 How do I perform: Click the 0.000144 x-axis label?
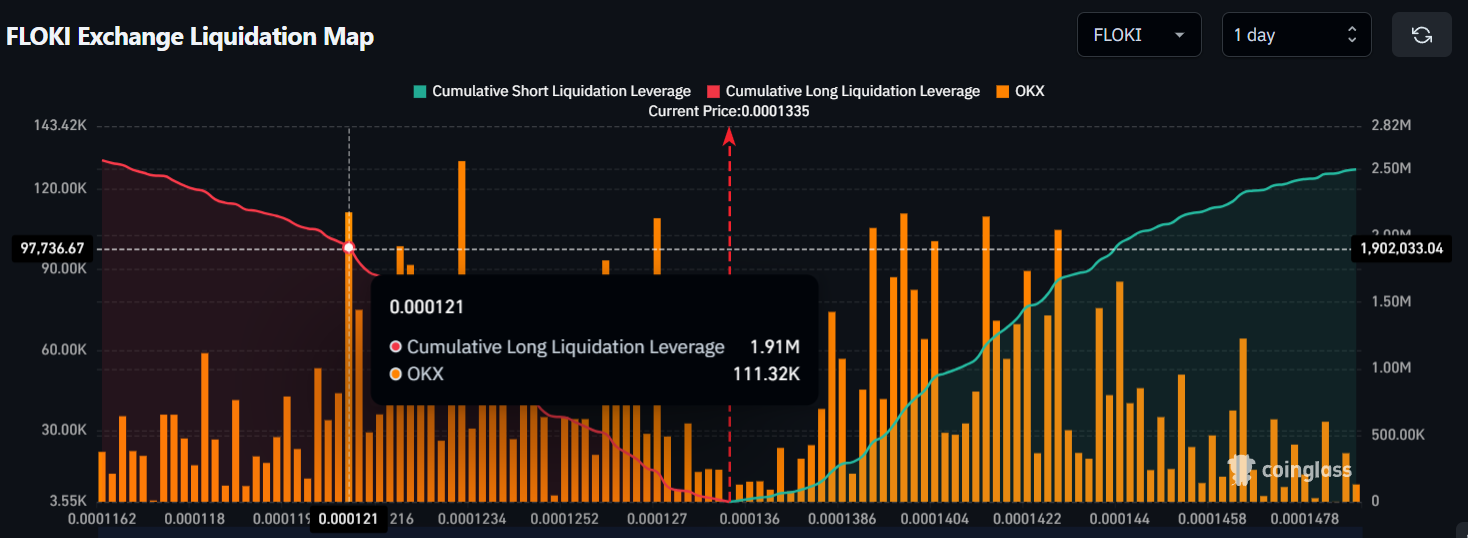pyautogui.click(x=1120, y=519)
